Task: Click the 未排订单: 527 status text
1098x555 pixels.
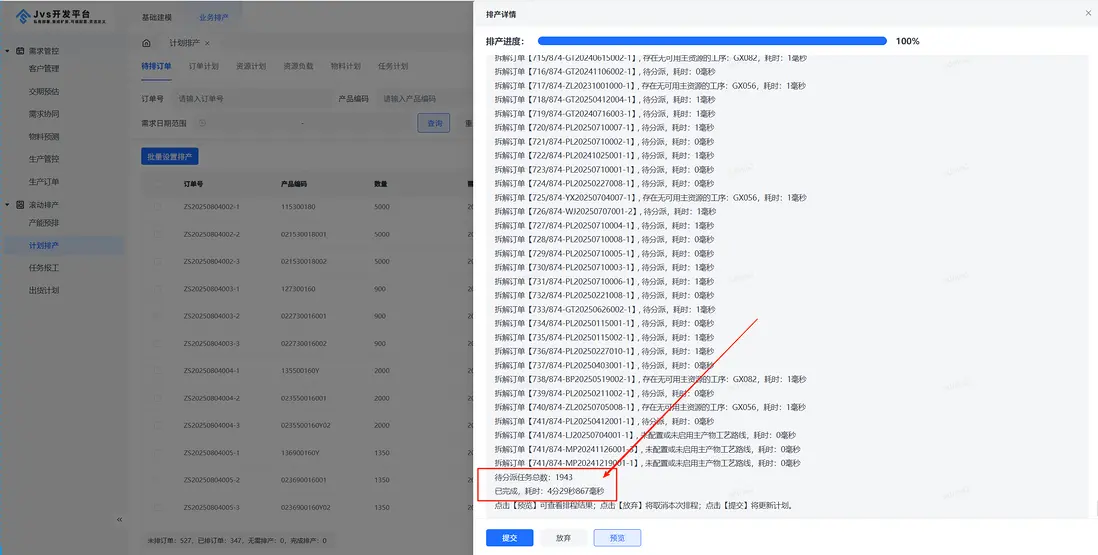Action: click(170, 540)
